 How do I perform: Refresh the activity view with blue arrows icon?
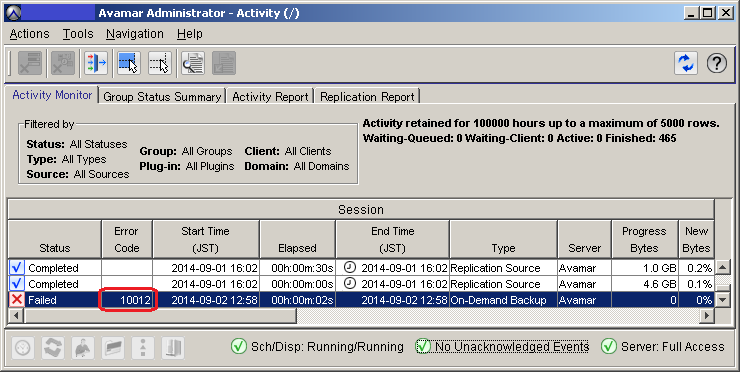click(686, 63)
